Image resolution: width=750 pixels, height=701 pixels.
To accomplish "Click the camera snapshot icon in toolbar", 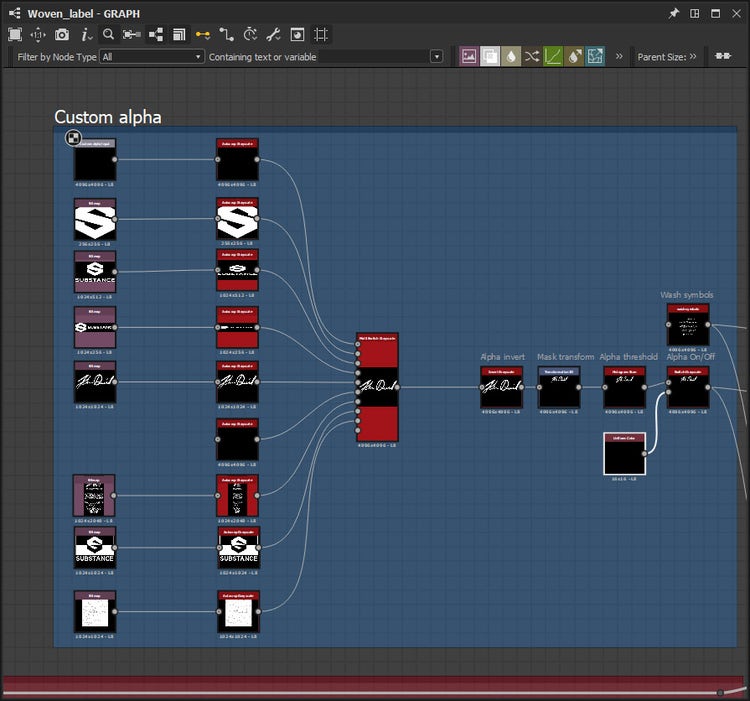I will (62, 34).
